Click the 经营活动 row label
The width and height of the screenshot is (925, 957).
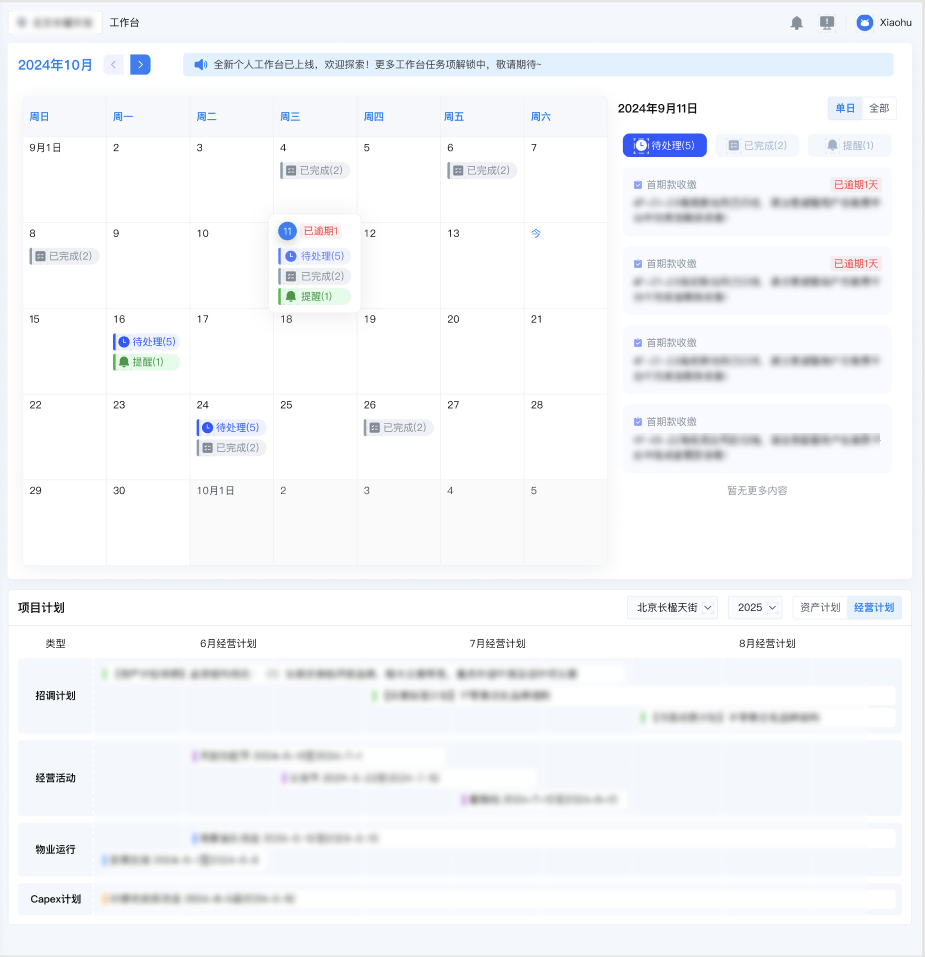pos(56,778)
